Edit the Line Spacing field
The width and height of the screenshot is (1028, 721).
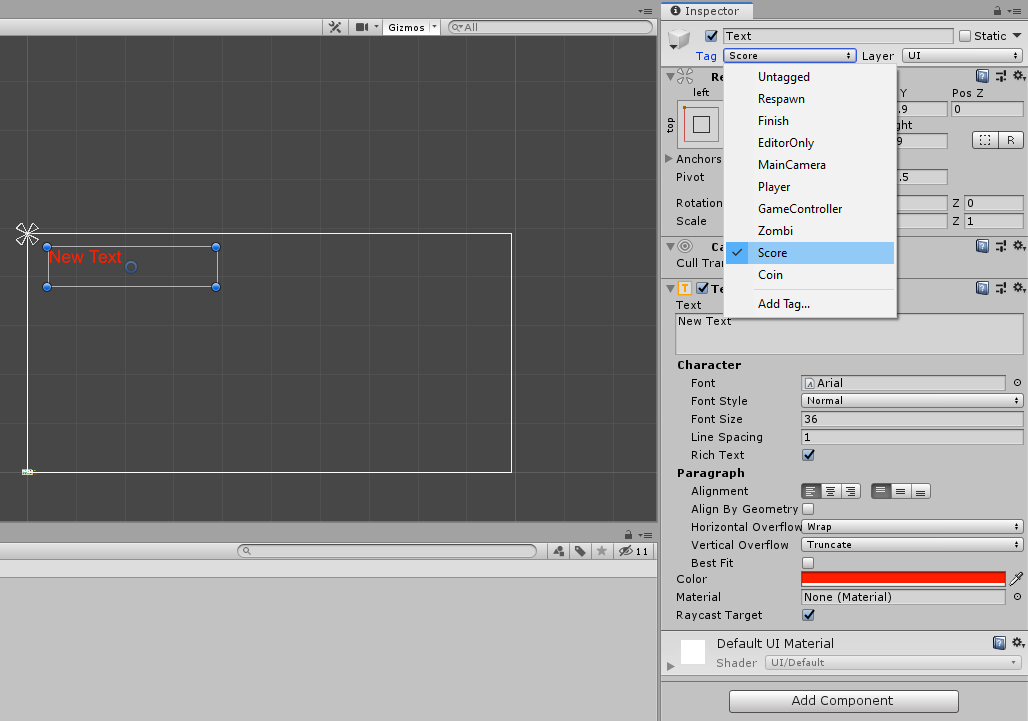(x=912, y=437)
